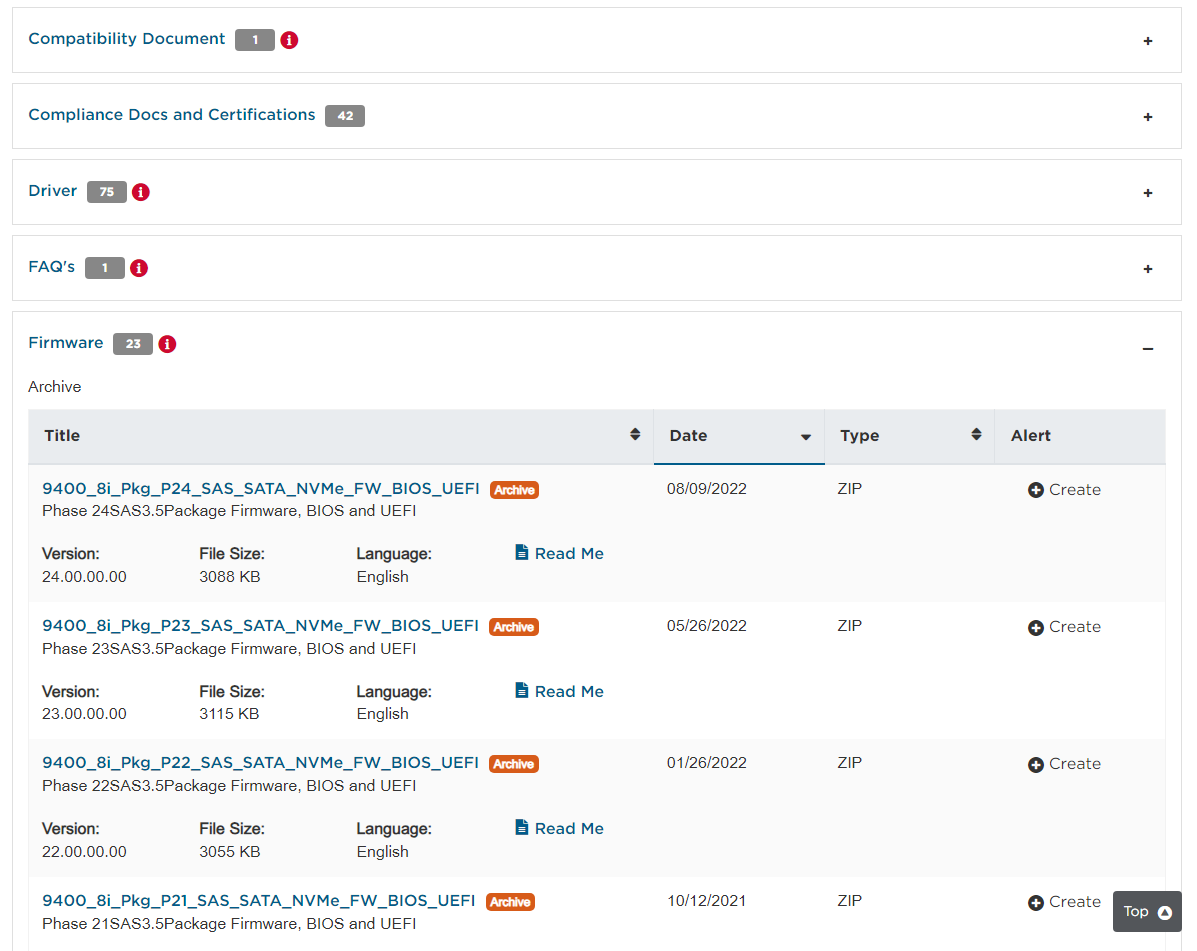Click the Title column header label
Image resolution: width=1197 pixels, height=951 pixels.
click(x=62, y=436)
